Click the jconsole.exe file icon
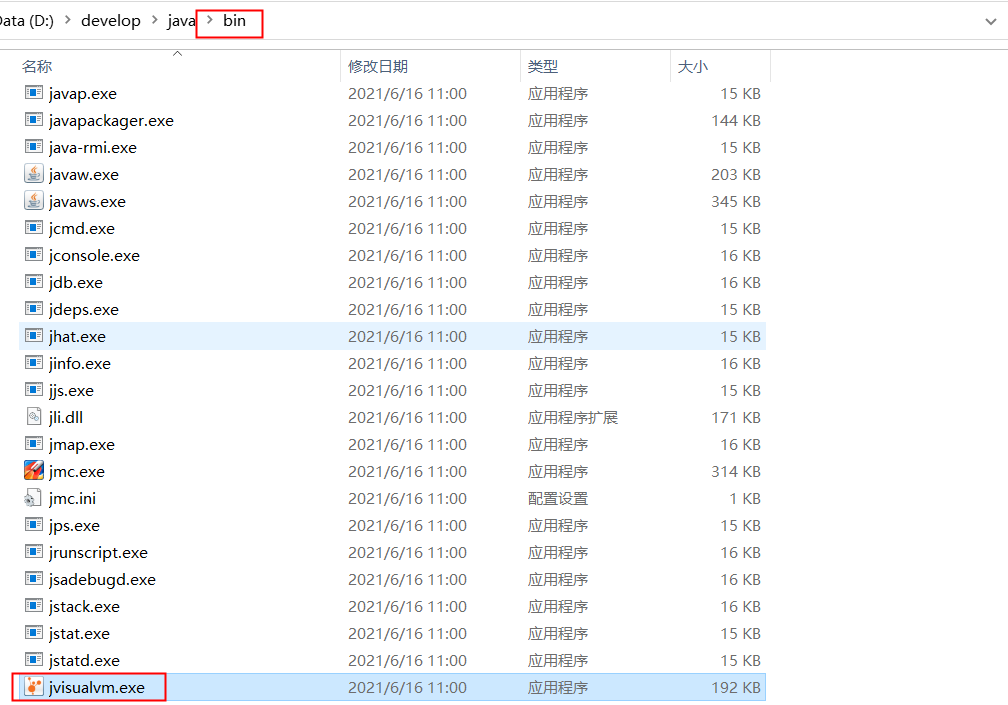This screenshot has height=705, width=1008. 33,254
